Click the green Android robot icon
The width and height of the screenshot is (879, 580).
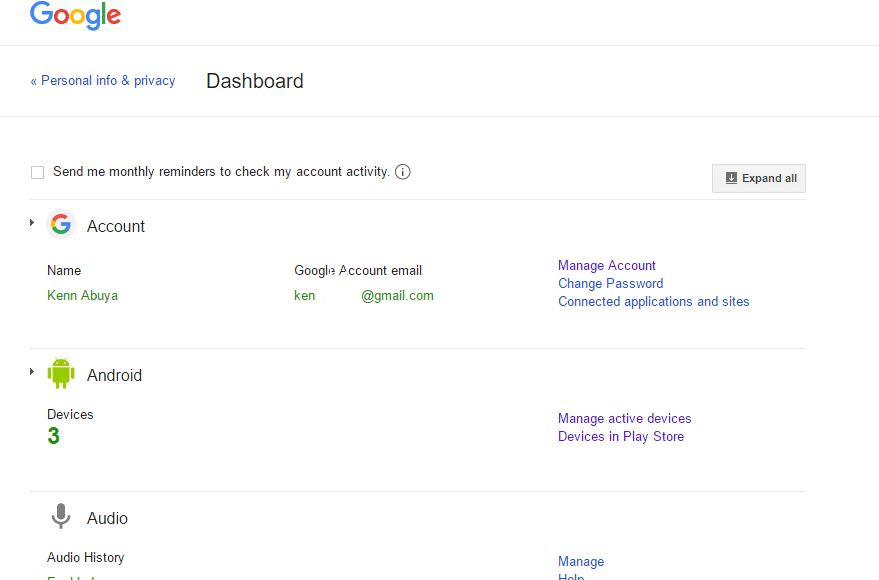pos(61,373)
